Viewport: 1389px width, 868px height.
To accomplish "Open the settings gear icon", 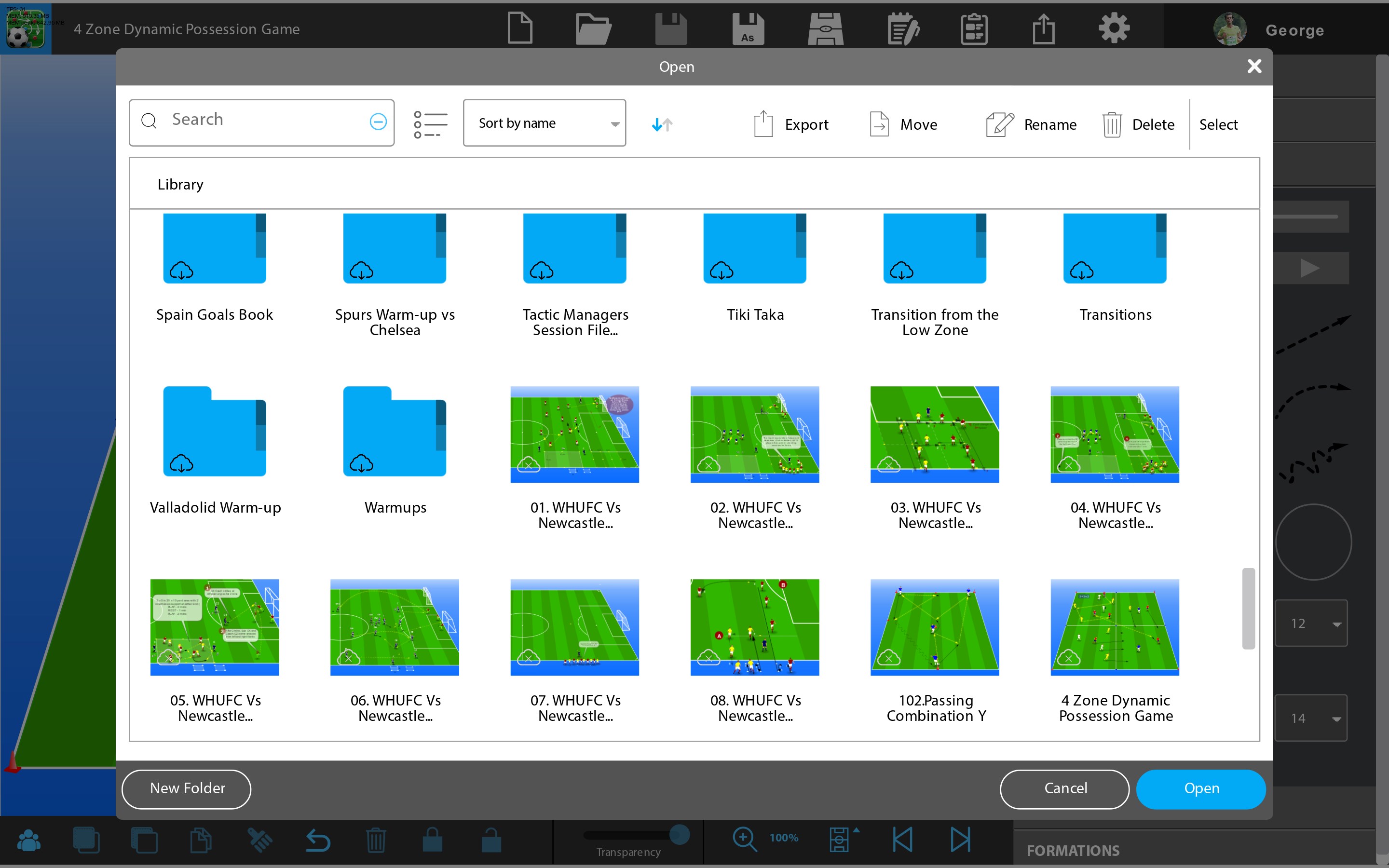I will point(1114,28).
